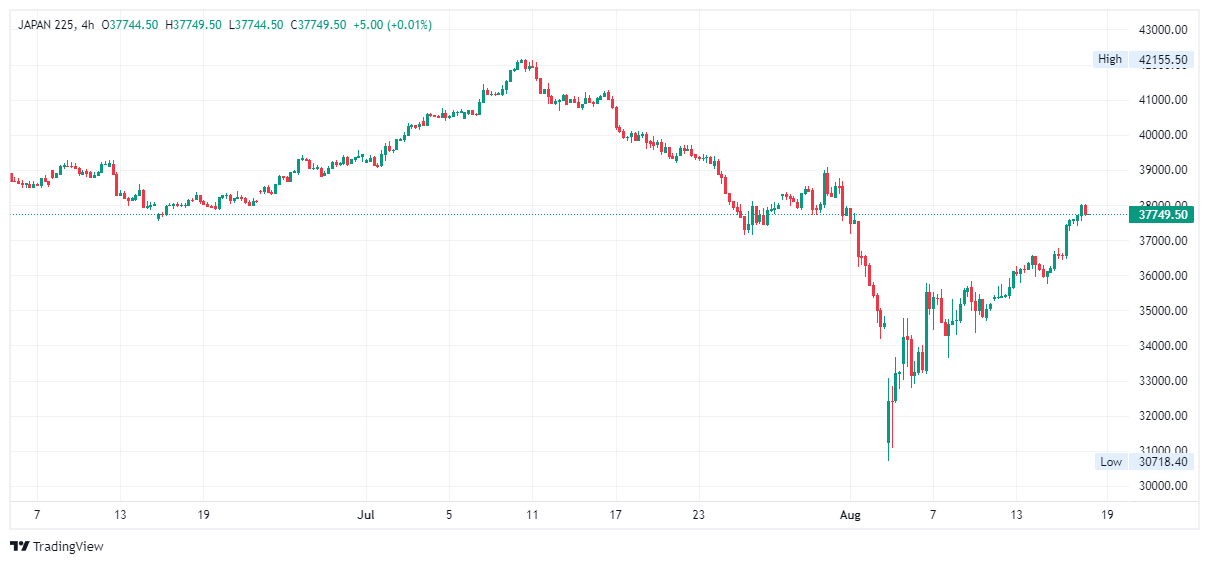
Task: Click the 30718.40 low price value
Action: (1163, 461)
